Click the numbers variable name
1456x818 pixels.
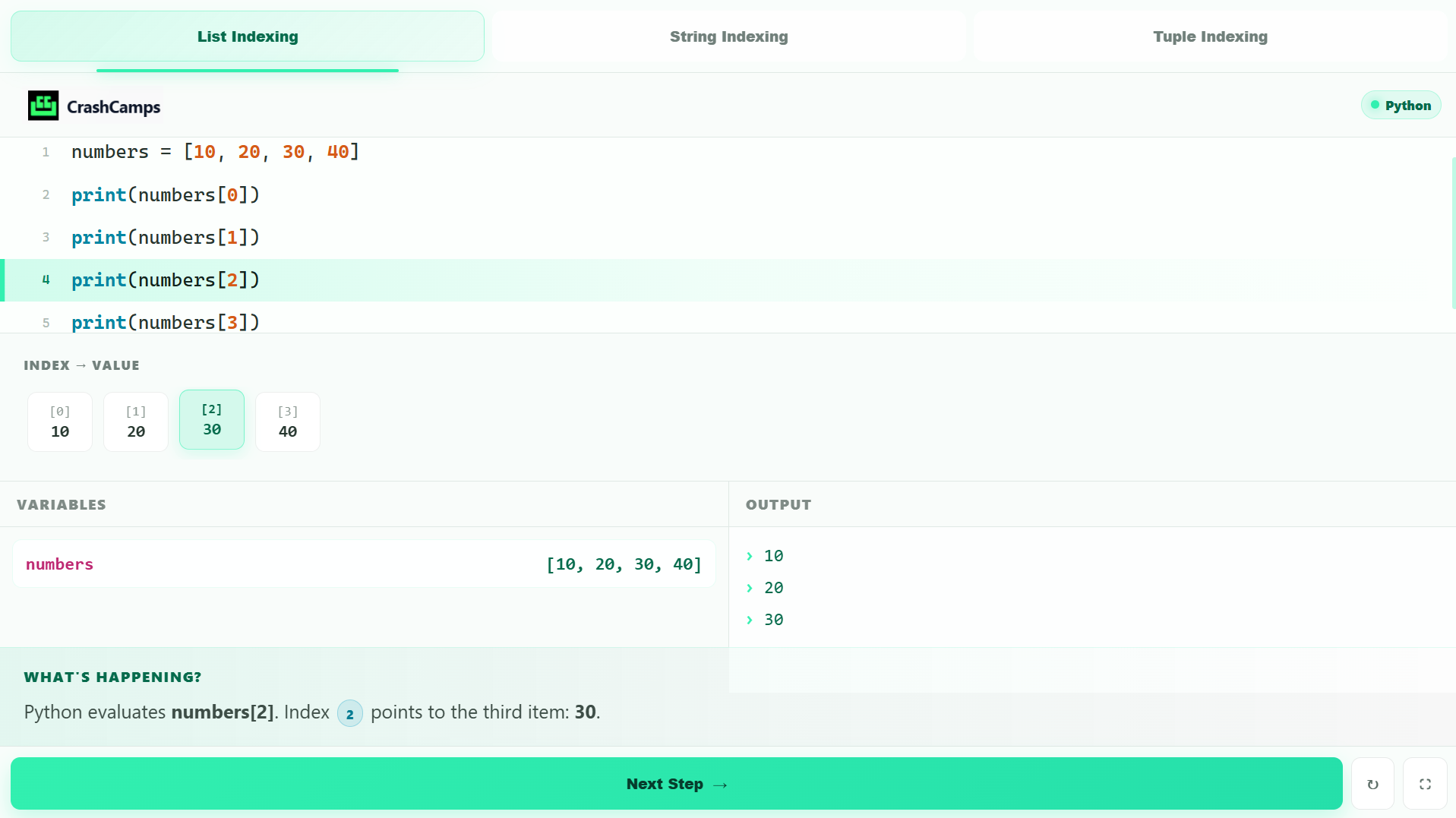[x=59, y=564]
